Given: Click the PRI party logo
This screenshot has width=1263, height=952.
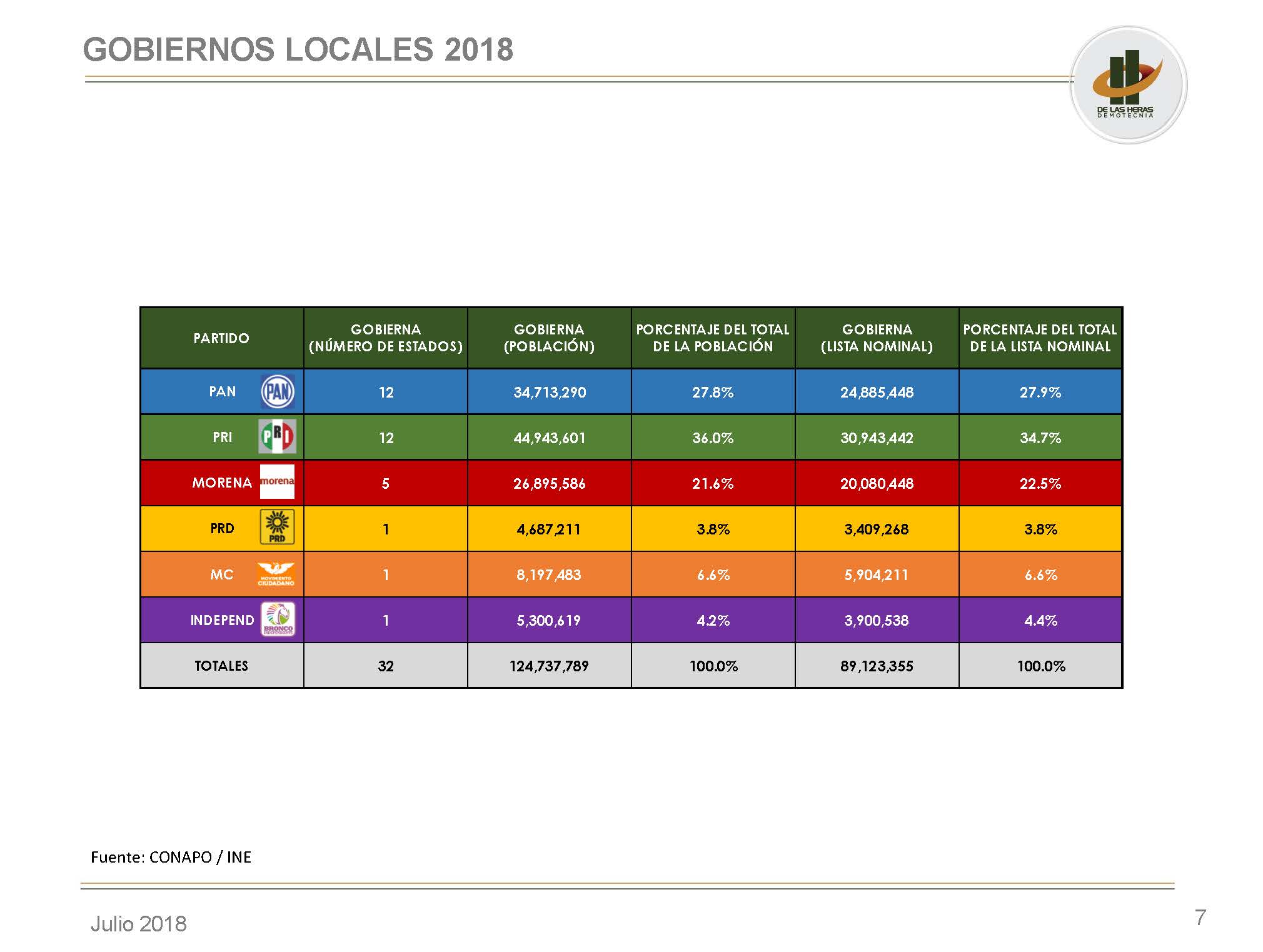Looking at the screenshot, I should click(x=277, y=437).
